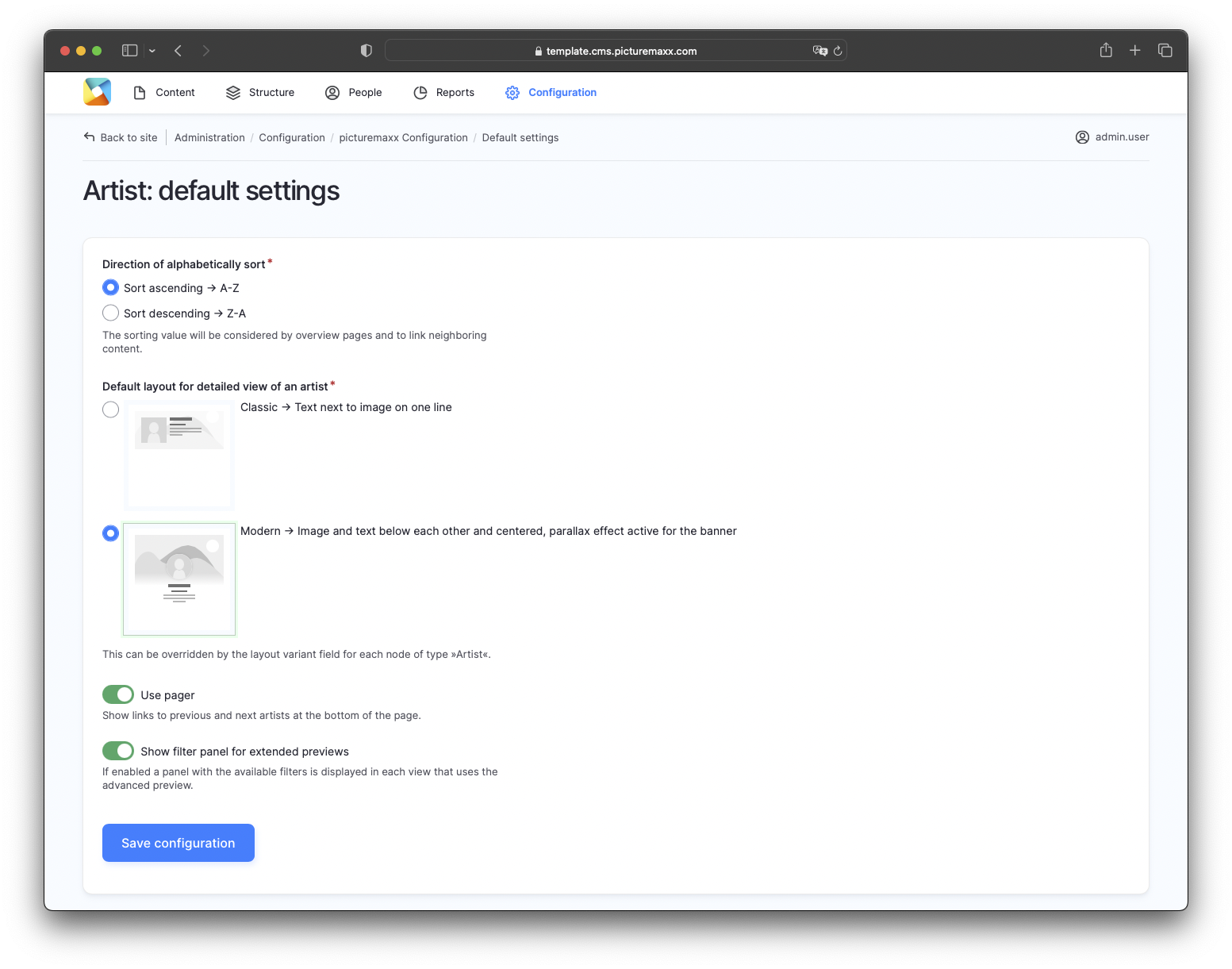Click 'Show filter panel for extended previews' label

coord(244,752)
